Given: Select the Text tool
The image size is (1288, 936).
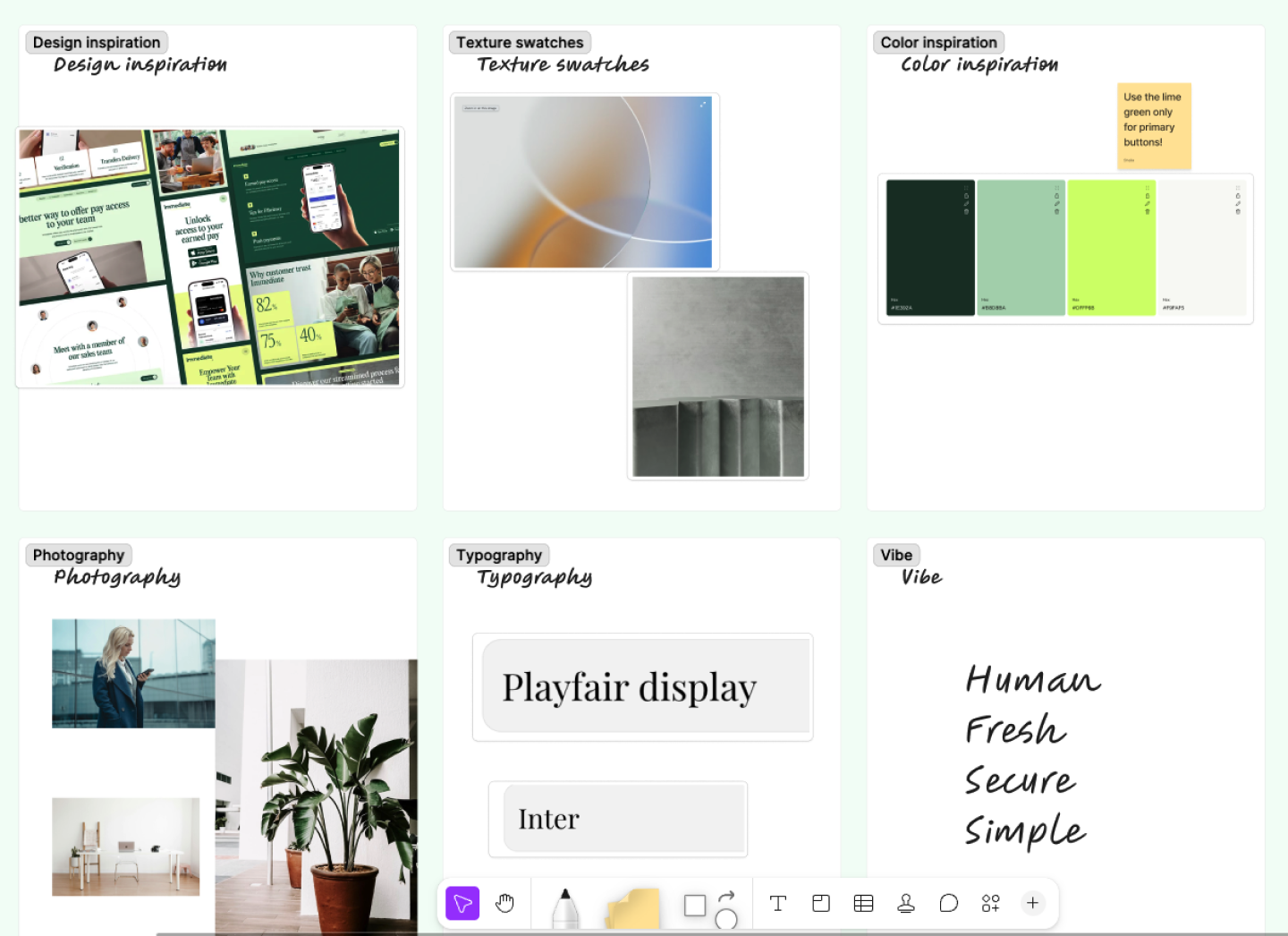Looking at the screenshot, I should coord(777,904).
